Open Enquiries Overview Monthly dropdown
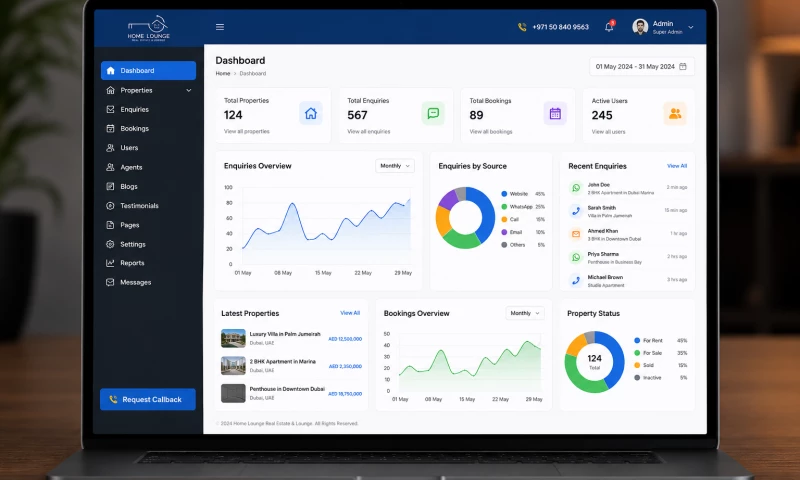This screenshot has width=800, height=480. click(x=395, y=166)
